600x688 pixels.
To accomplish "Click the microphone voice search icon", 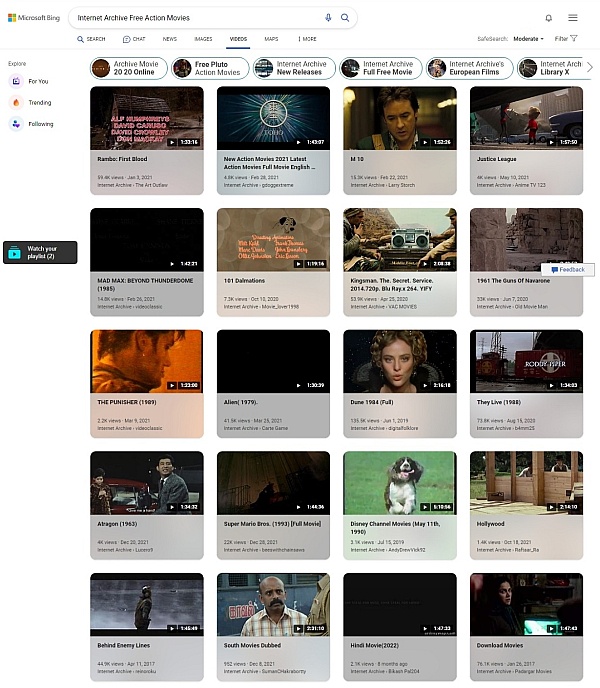I will pos(328,18).
